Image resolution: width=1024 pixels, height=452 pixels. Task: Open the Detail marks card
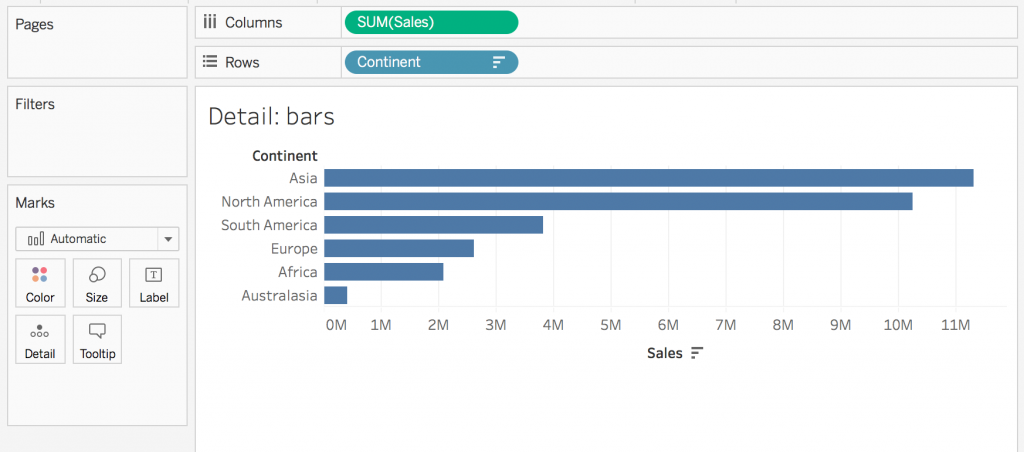[40, 340]
